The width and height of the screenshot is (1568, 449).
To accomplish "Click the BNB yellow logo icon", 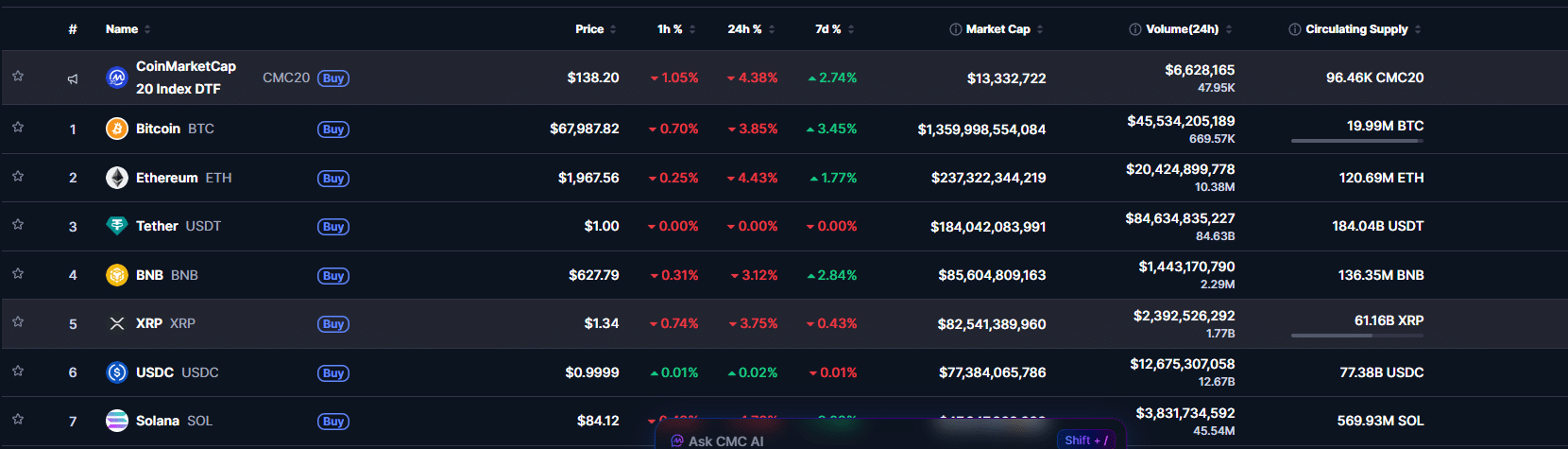I will click(117, 275).
